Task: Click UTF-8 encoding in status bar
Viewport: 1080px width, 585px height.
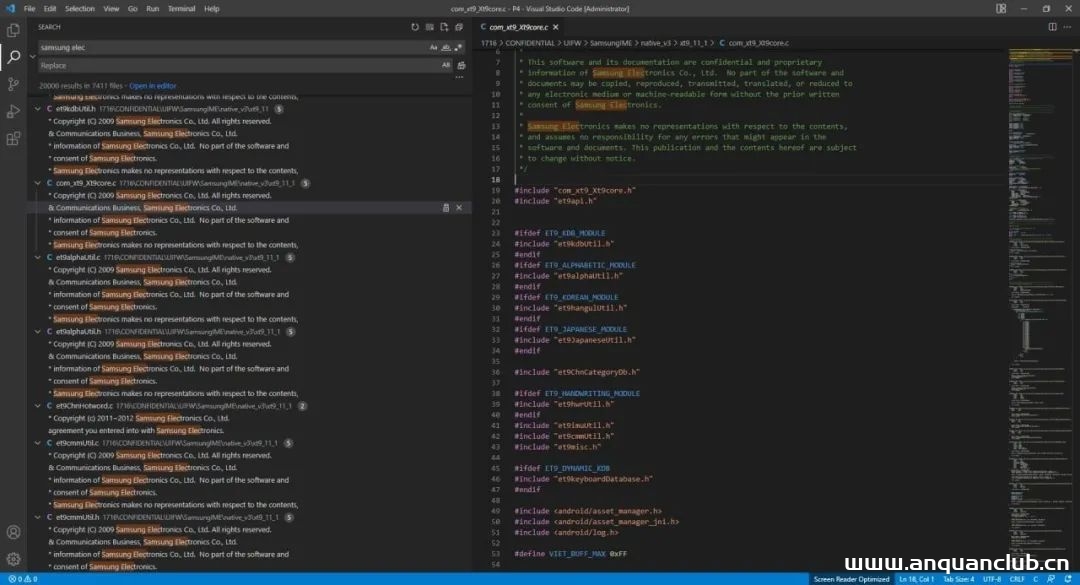Action: pyautogui.click(x=991, y=579)
